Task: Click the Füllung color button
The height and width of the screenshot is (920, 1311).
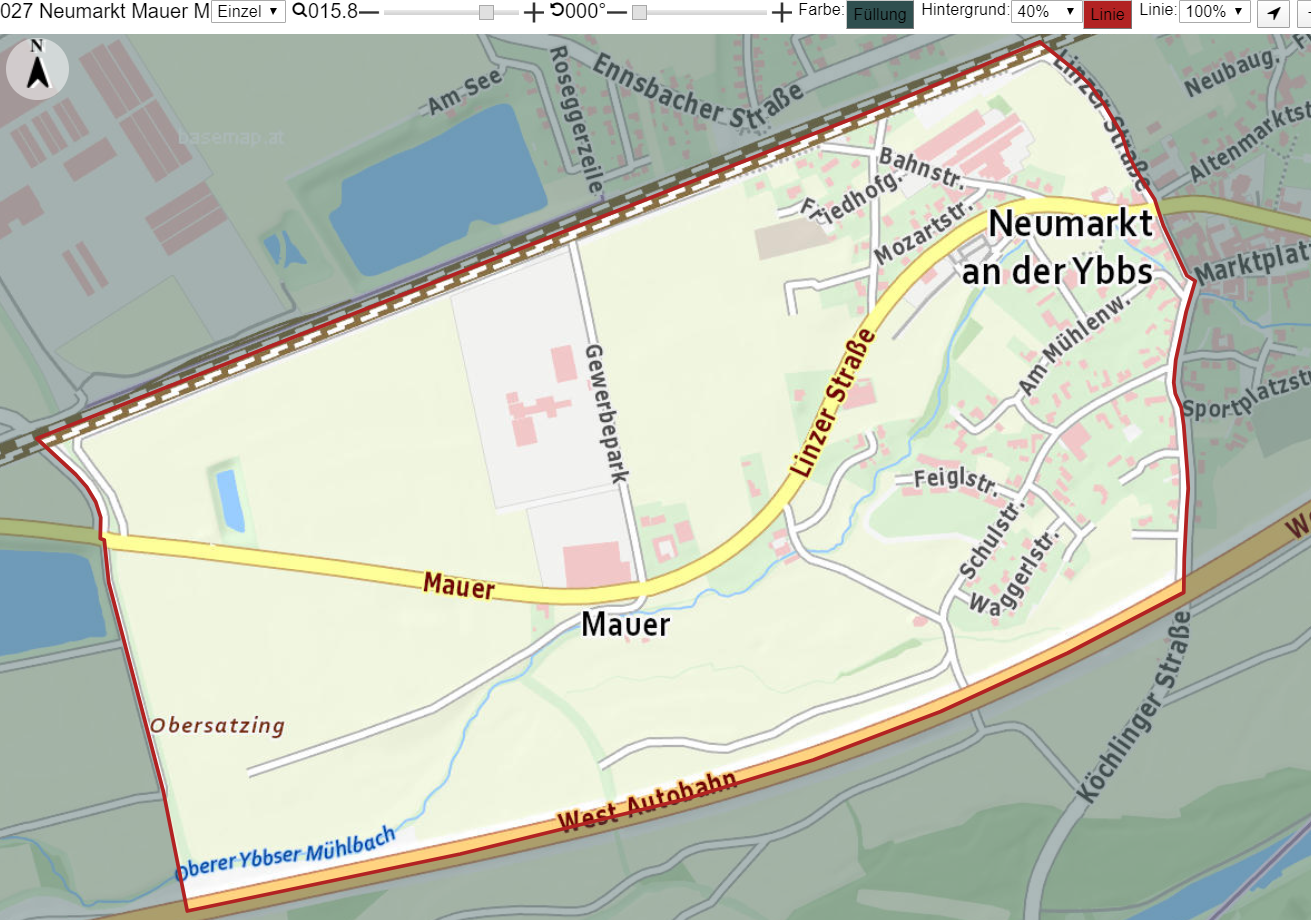Action: coord(880,14)
